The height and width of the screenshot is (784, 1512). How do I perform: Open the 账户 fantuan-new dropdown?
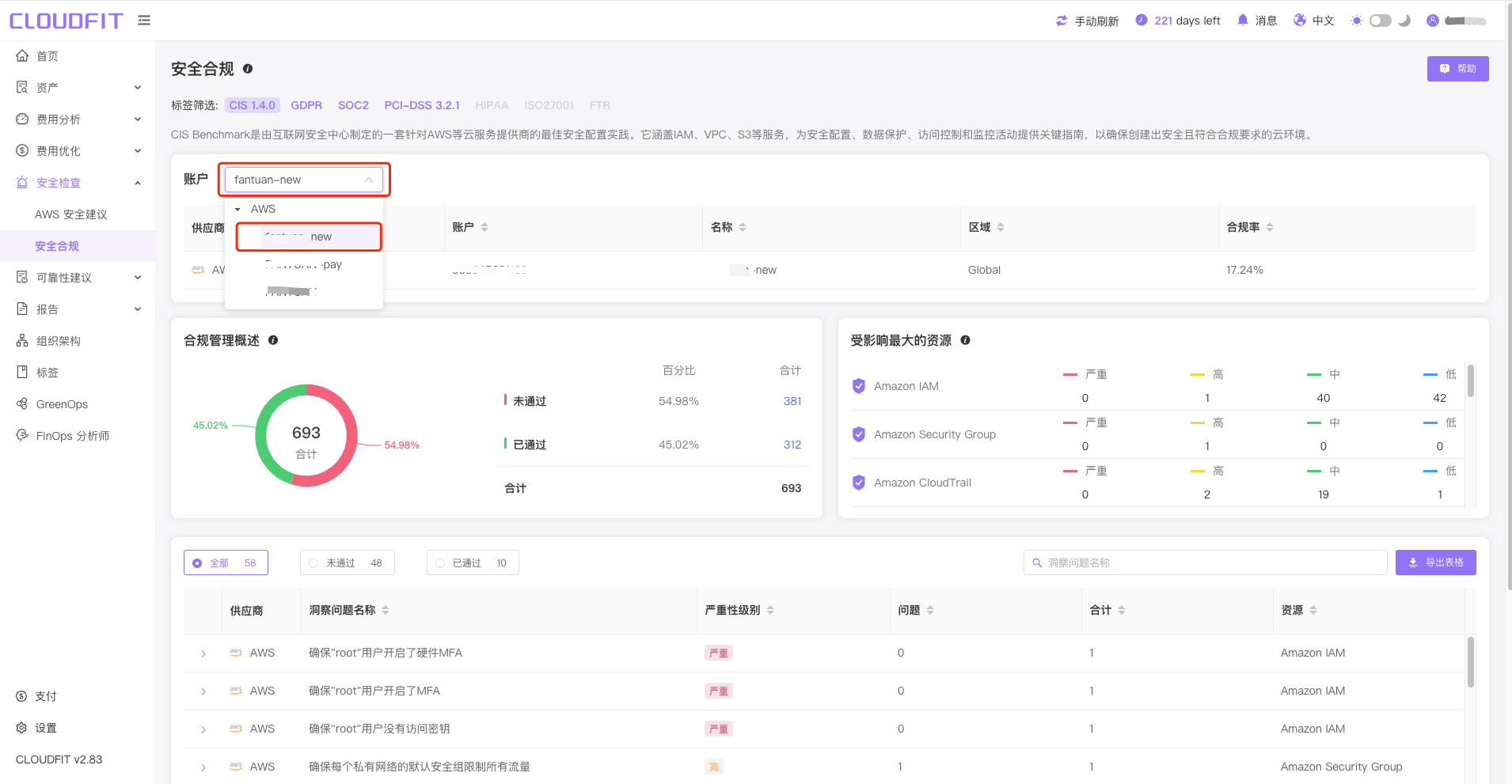coord(304,180)
